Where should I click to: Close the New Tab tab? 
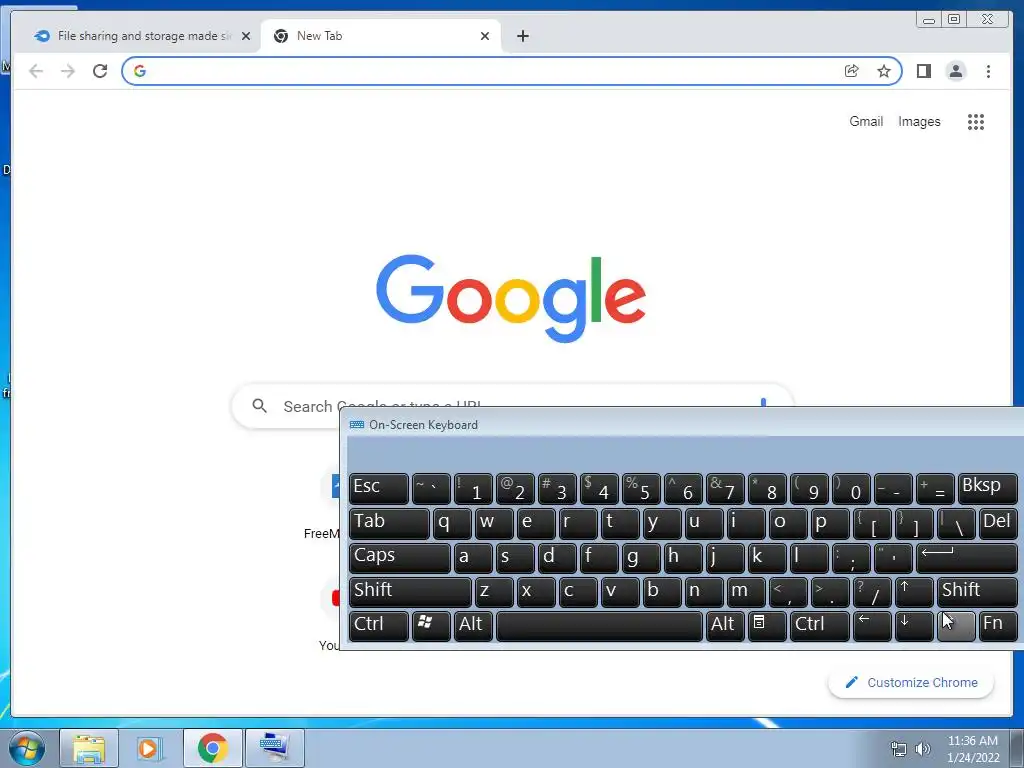(x=485, y=36)
